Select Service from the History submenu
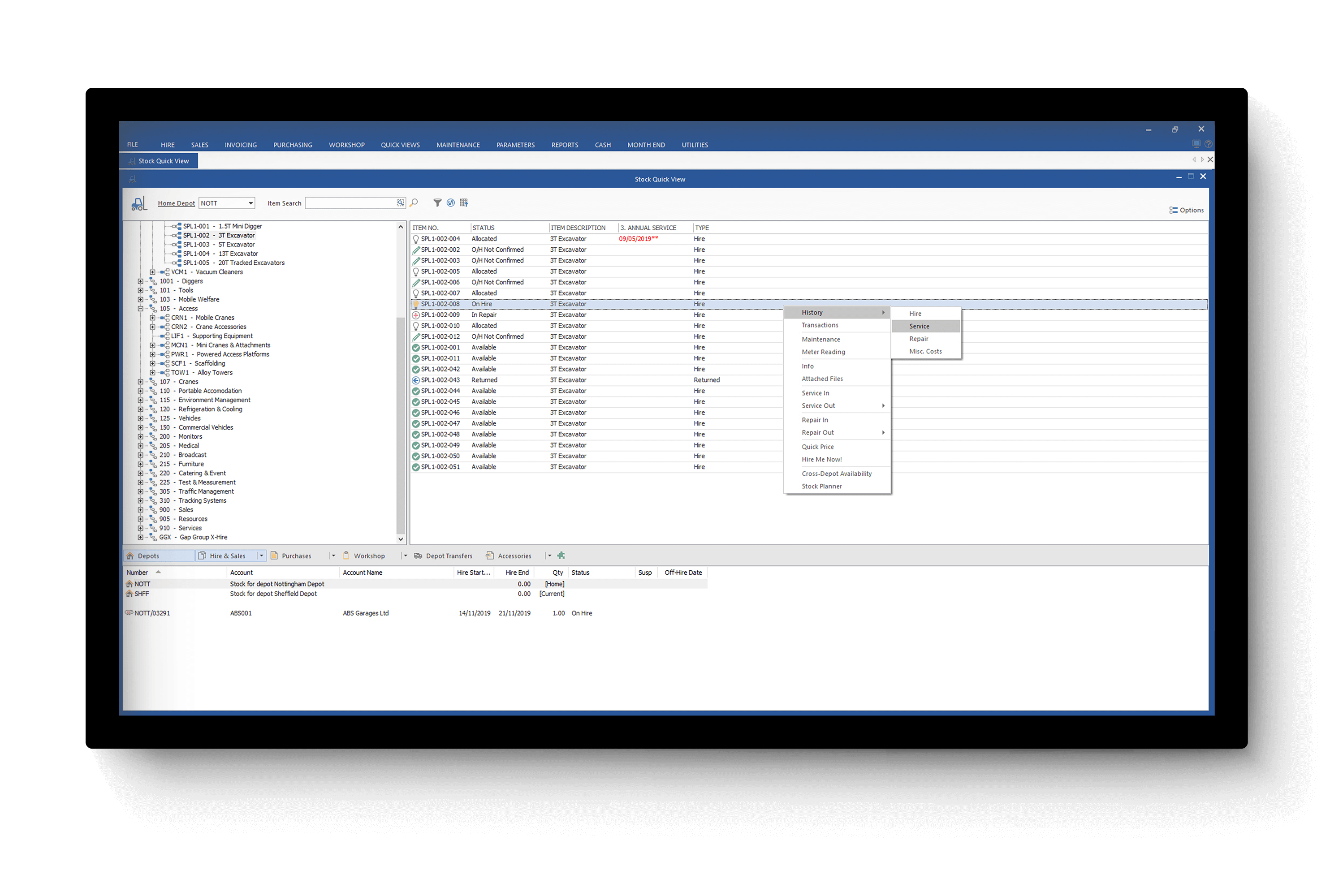Image resolution: width=1330 pixels, height=896 pixels. pyautogui.click(x=919, y=326)
